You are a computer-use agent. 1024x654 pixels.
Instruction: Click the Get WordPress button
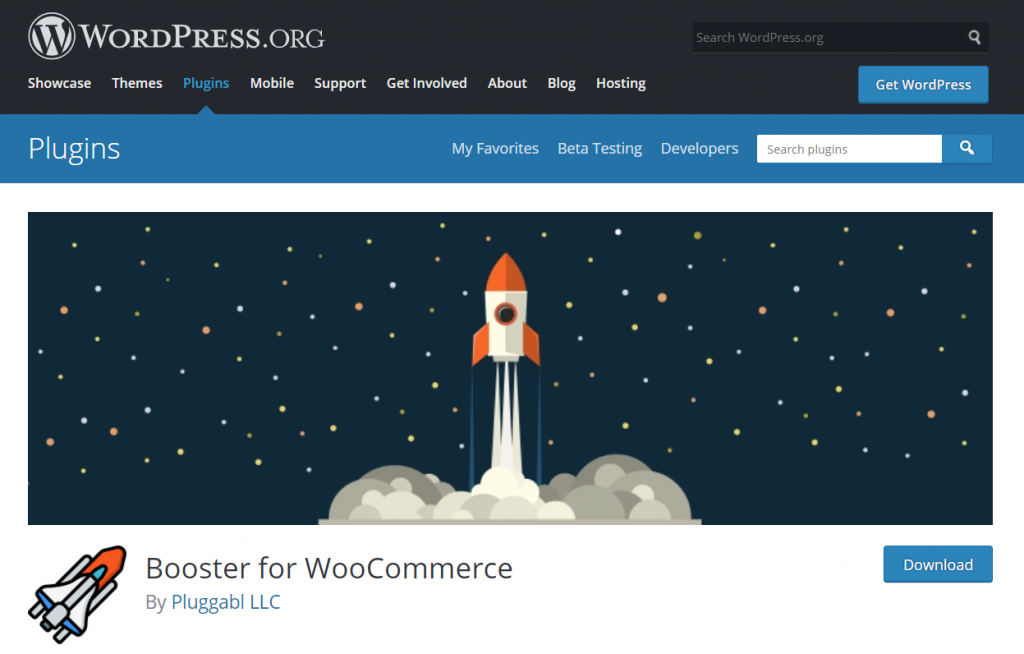[x=923, y=84]
